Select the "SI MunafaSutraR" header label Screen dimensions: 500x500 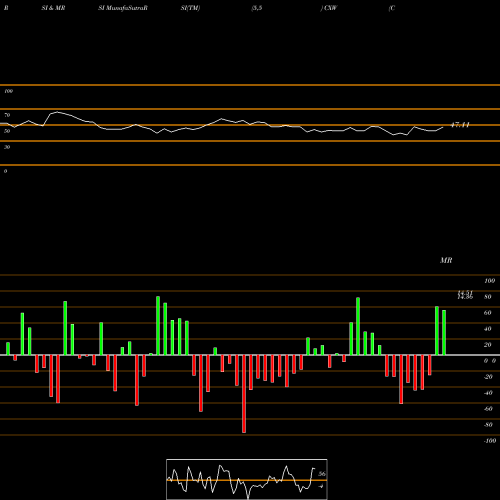[123, 8]
